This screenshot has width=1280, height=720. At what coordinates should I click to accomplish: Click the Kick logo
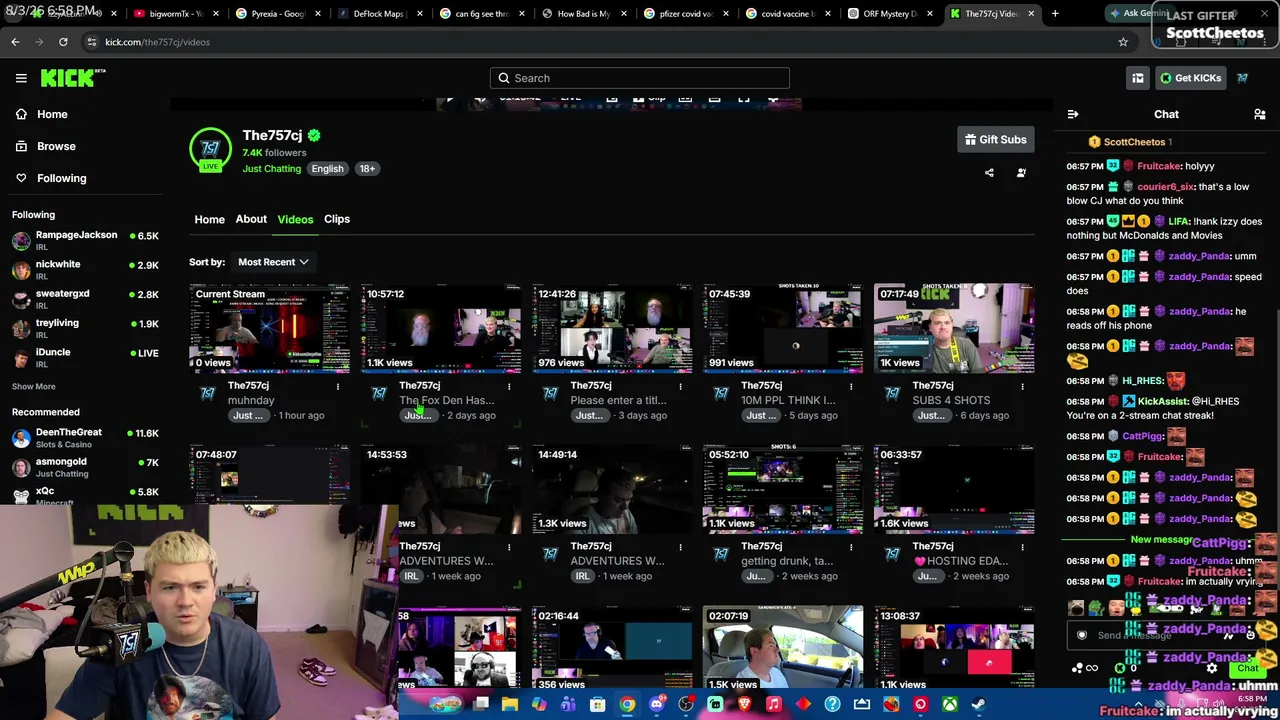[73, 78]
